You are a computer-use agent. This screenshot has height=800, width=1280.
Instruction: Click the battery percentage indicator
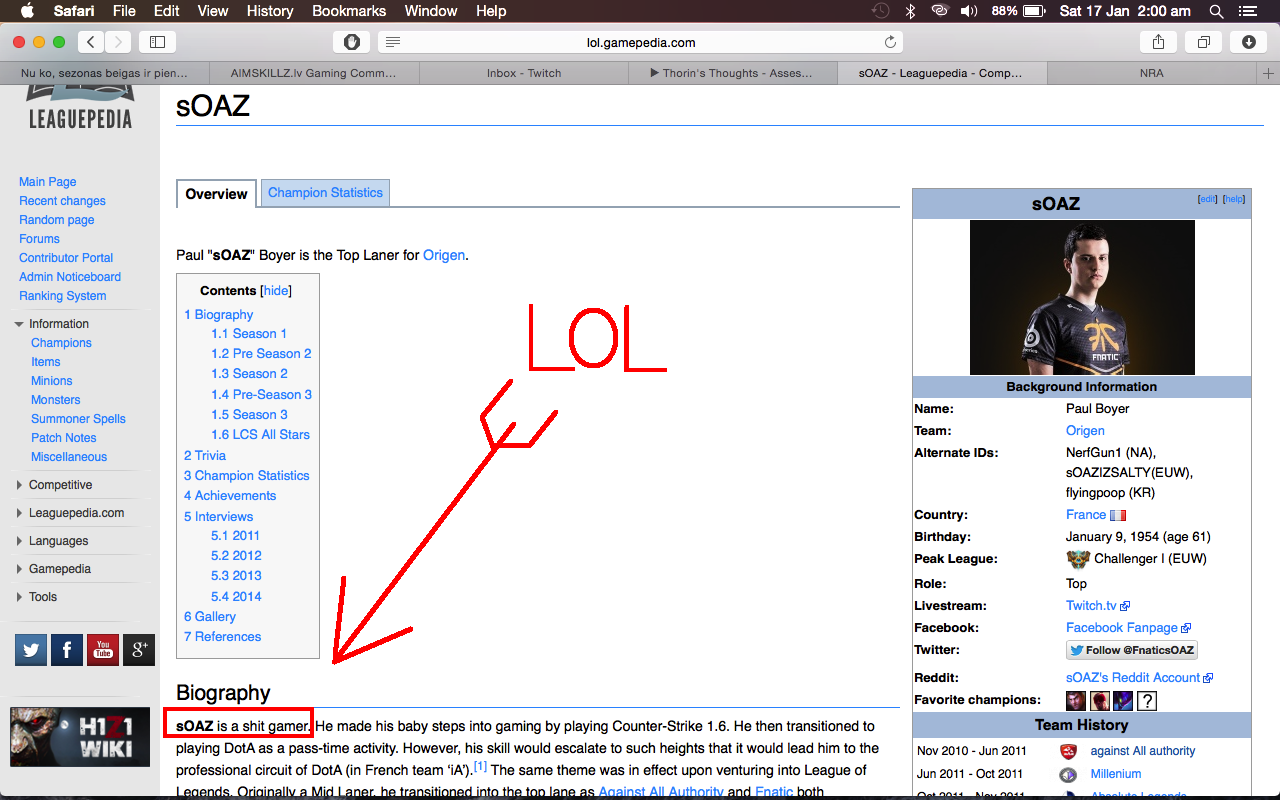(x=1004, y=11)
